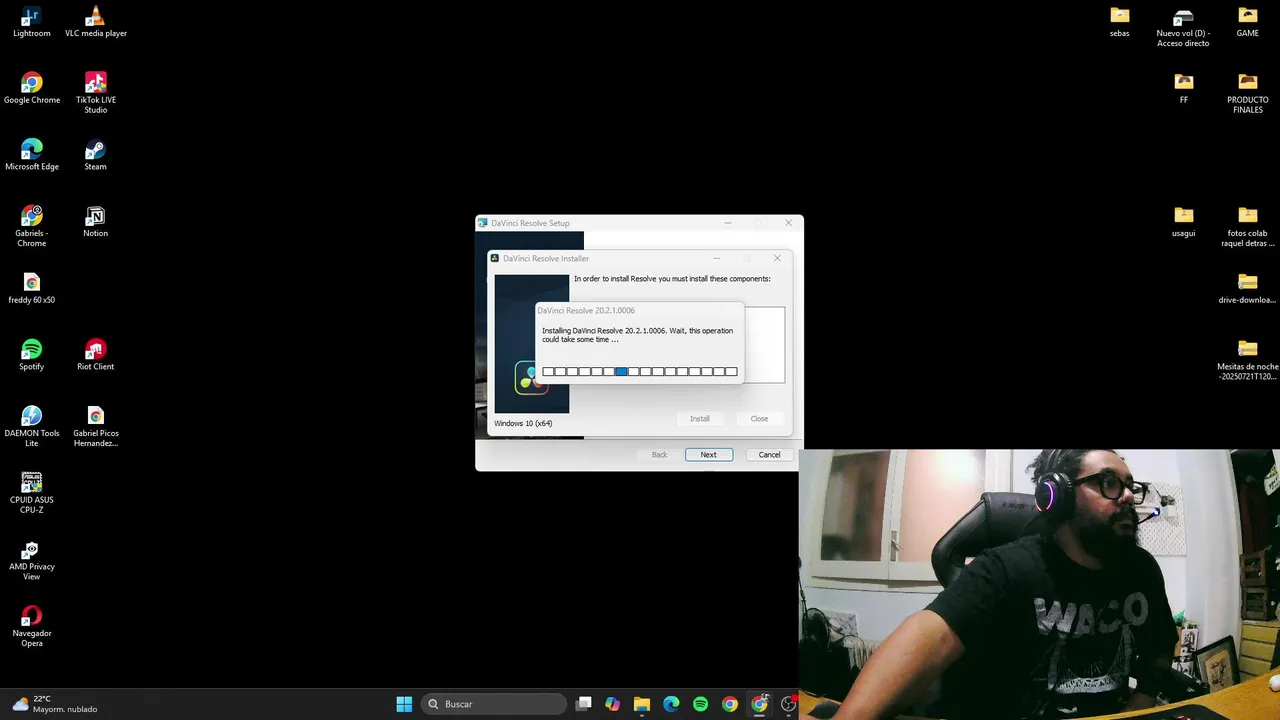This screenshot has height=720, width=1280.
Task: Open CPUID ASUS CPU-Z shortcut
Action: coord(31,493)
